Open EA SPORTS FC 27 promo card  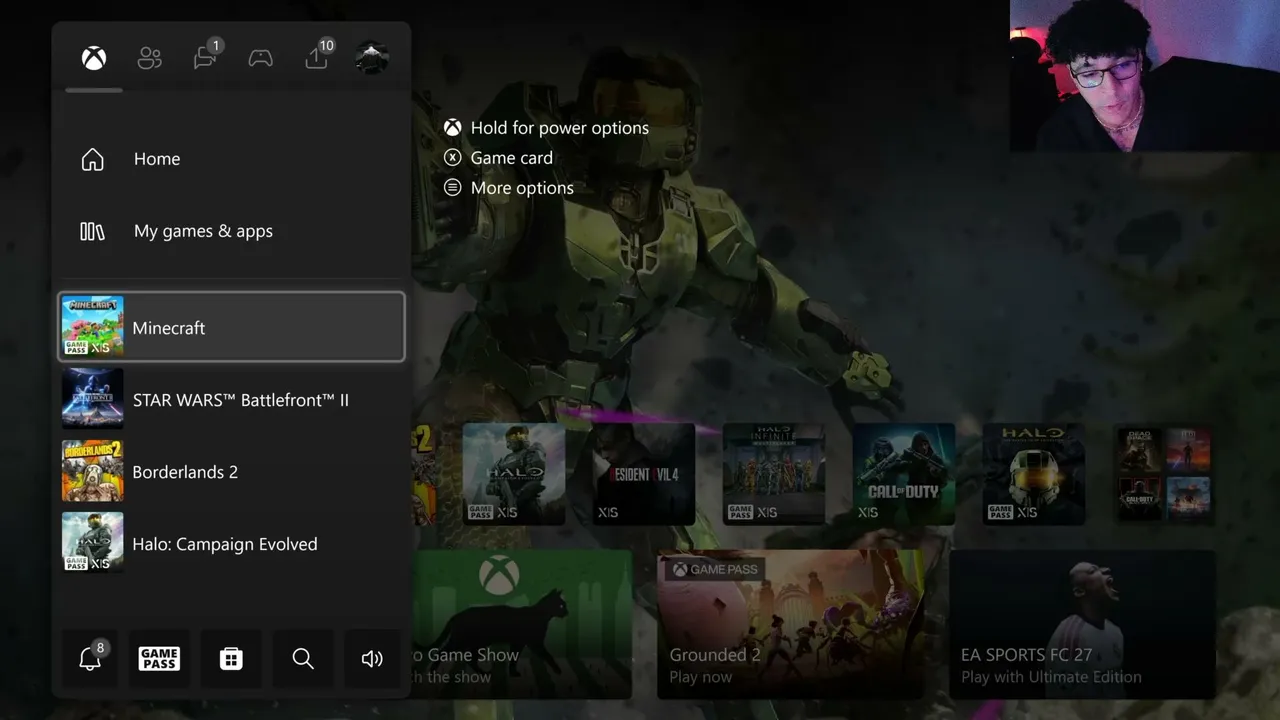point(1083,624)
